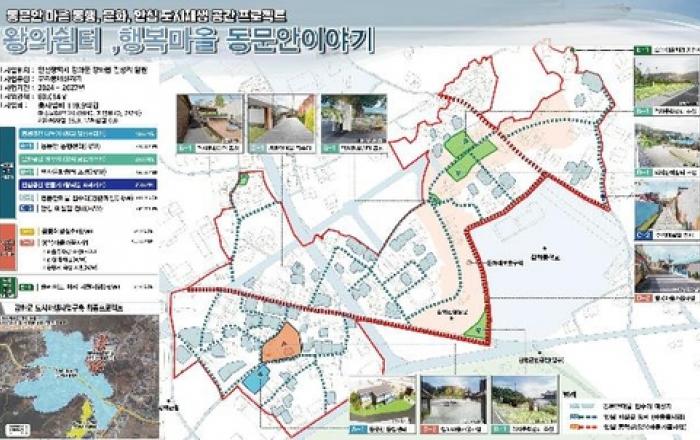Click the blue building block below orange zone
The height and width of the screenshot is (440, 700).
pos(256,377)
